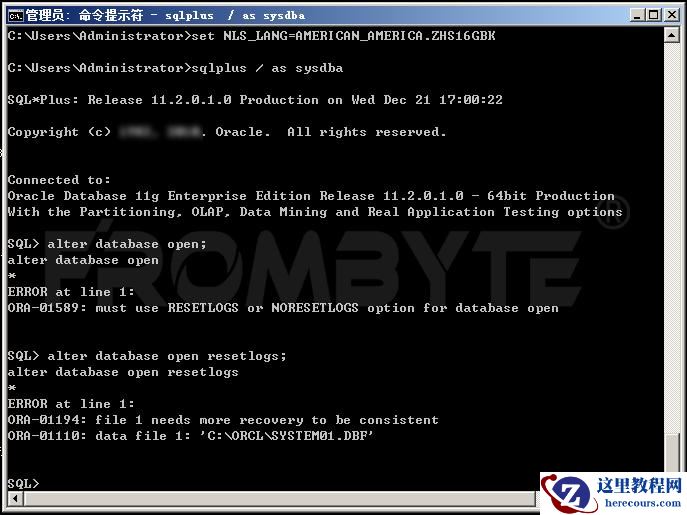Click the final empty SQL> prompt
Viewport: 687px width, 515px height.
coord(23,484)
